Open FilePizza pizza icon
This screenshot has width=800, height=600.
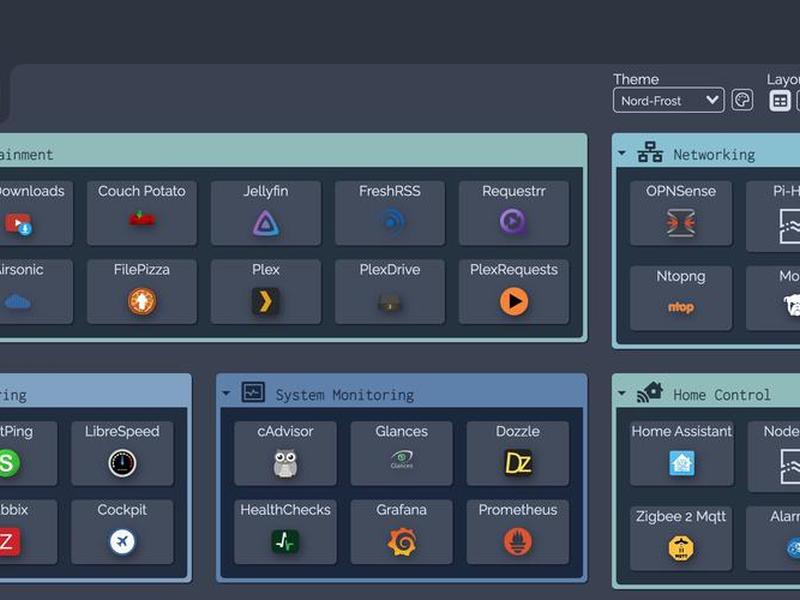142,301
